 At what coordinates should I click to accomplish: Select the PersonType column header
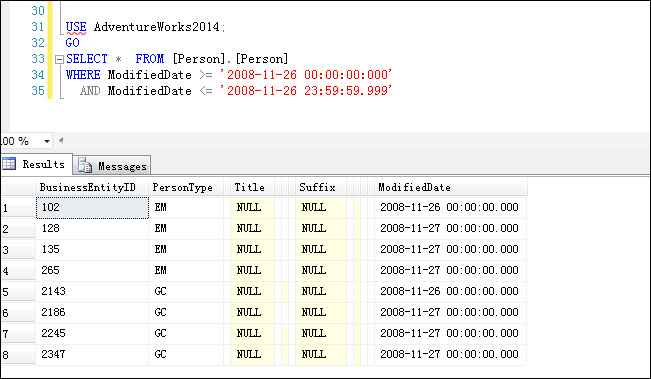pyautogui.click(x=186, y=188)
